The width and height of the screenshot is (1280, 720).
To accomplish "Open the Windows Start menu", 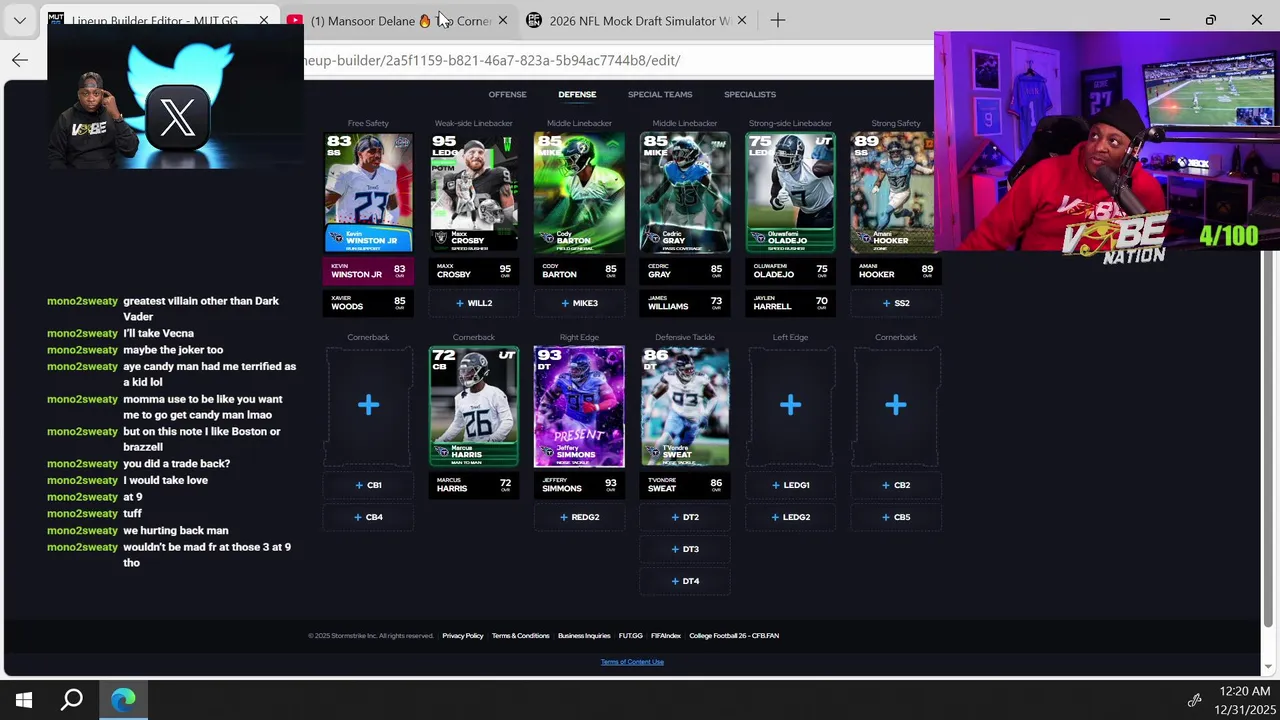I will click(x=24, y=700).
